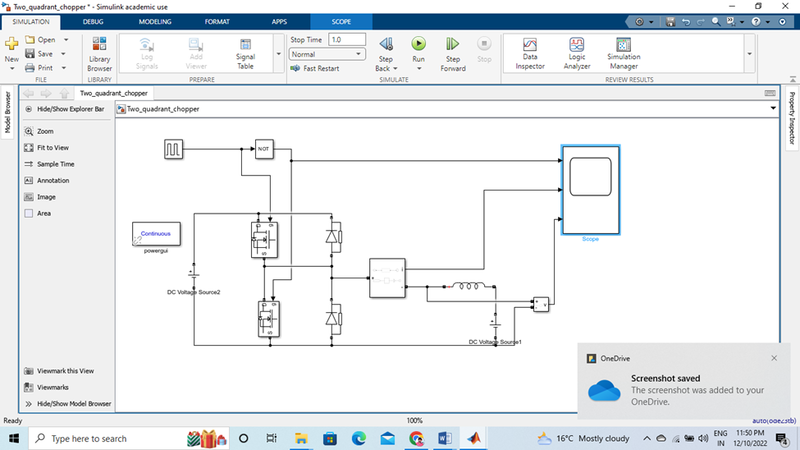Click the Windows Start button
This screenshot has width=800, height=450.
click(x=14, y=438)
